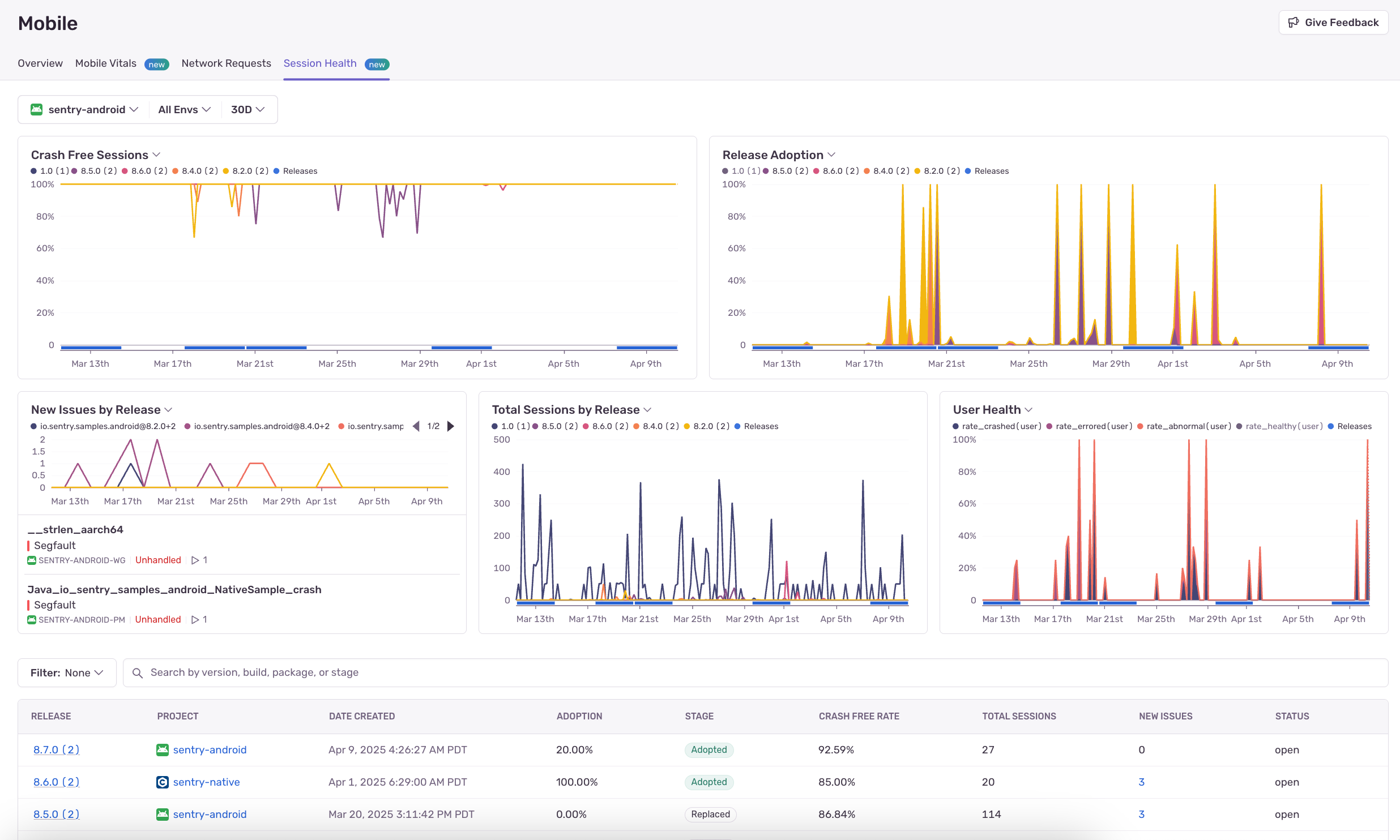Open release 8.7.0 (2) details

tap(56, 749)
